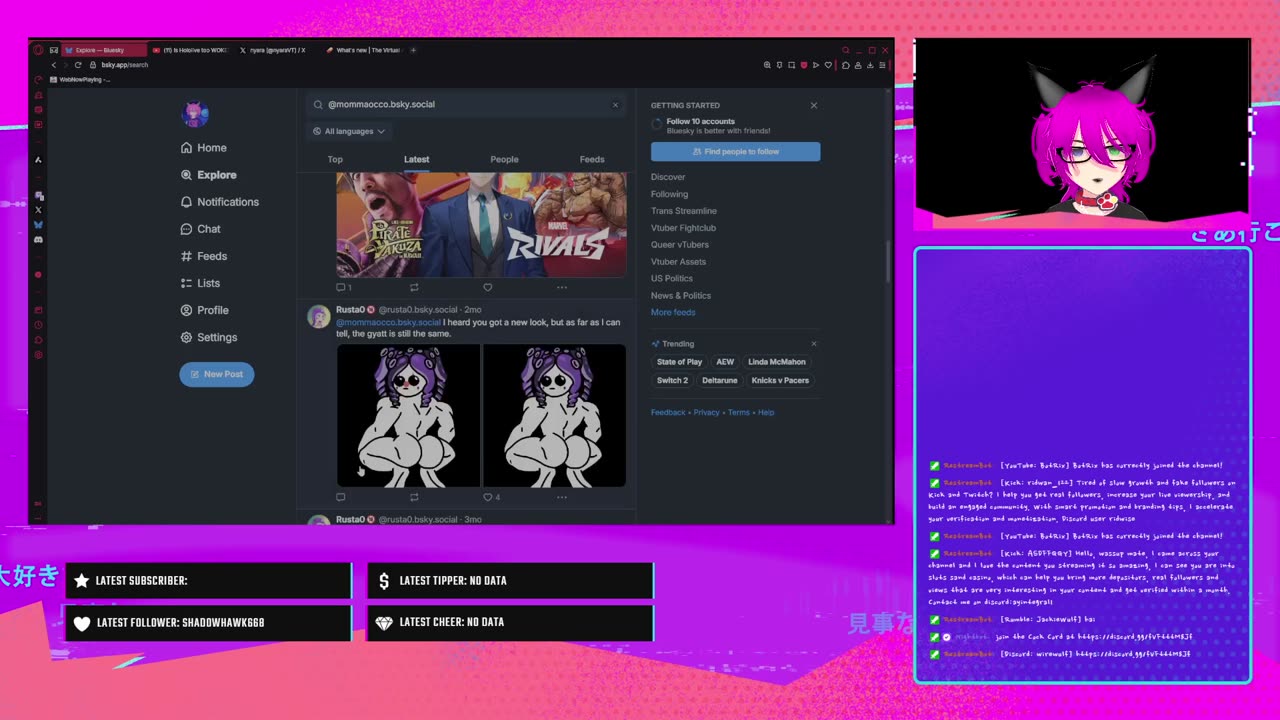Screen dimensions: 1280x720
Task: Open Bluesky Settings
Action: (x=209, y=337)
